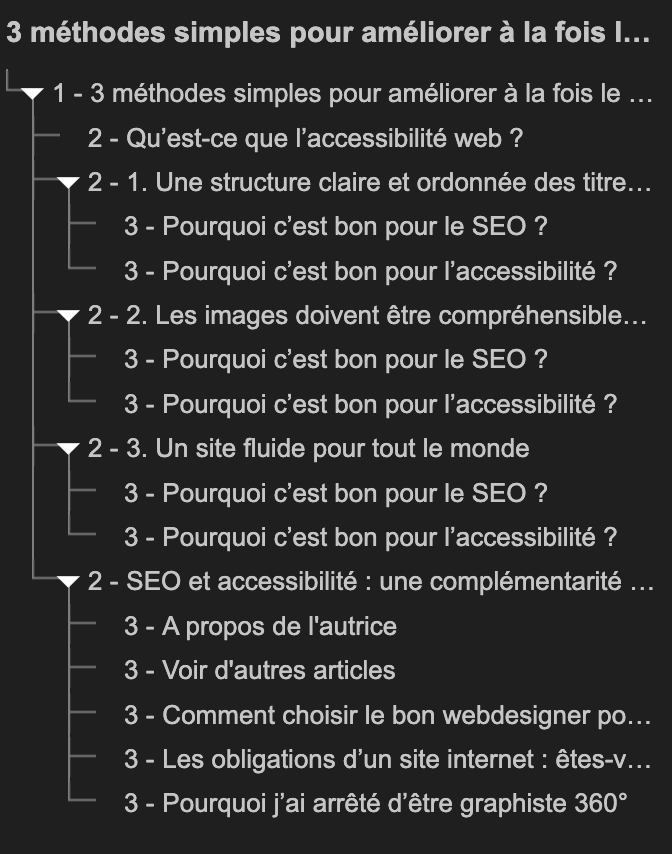Open "Voir d'autres articles" heading
This screenshot has width=672, height=854.
pyautogui.click(x=260, y=670)
